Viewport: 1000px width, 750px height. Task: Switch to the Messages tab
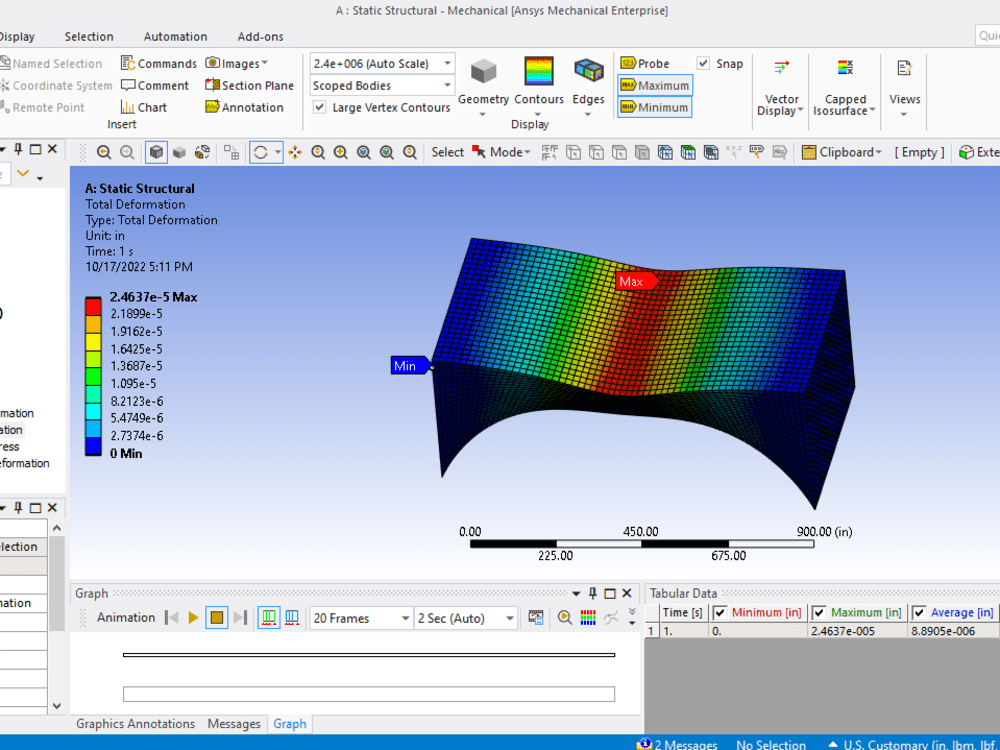click(233, 723)
